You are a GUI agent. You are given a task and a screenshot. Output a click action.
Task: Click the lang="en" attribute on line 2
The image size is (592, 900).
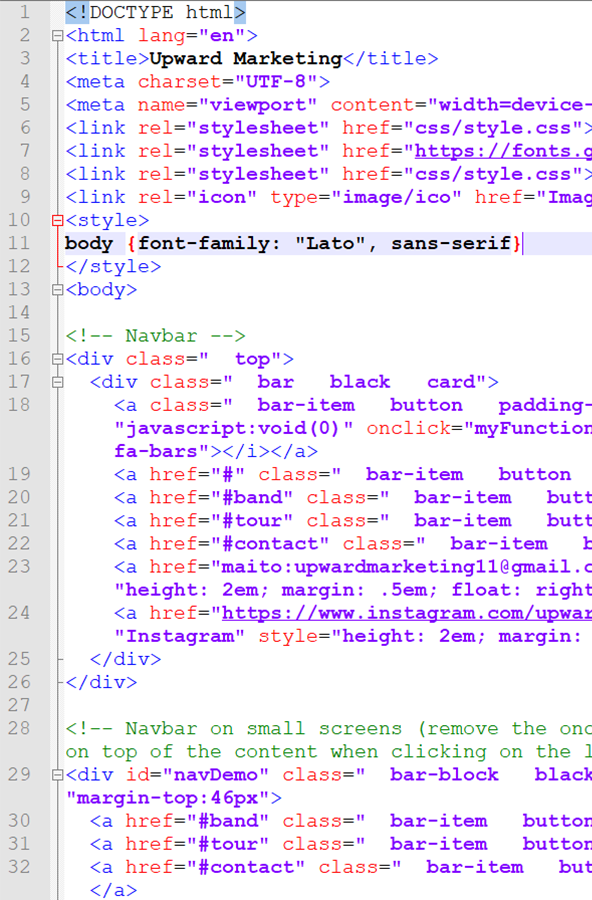tap(192, 36)
